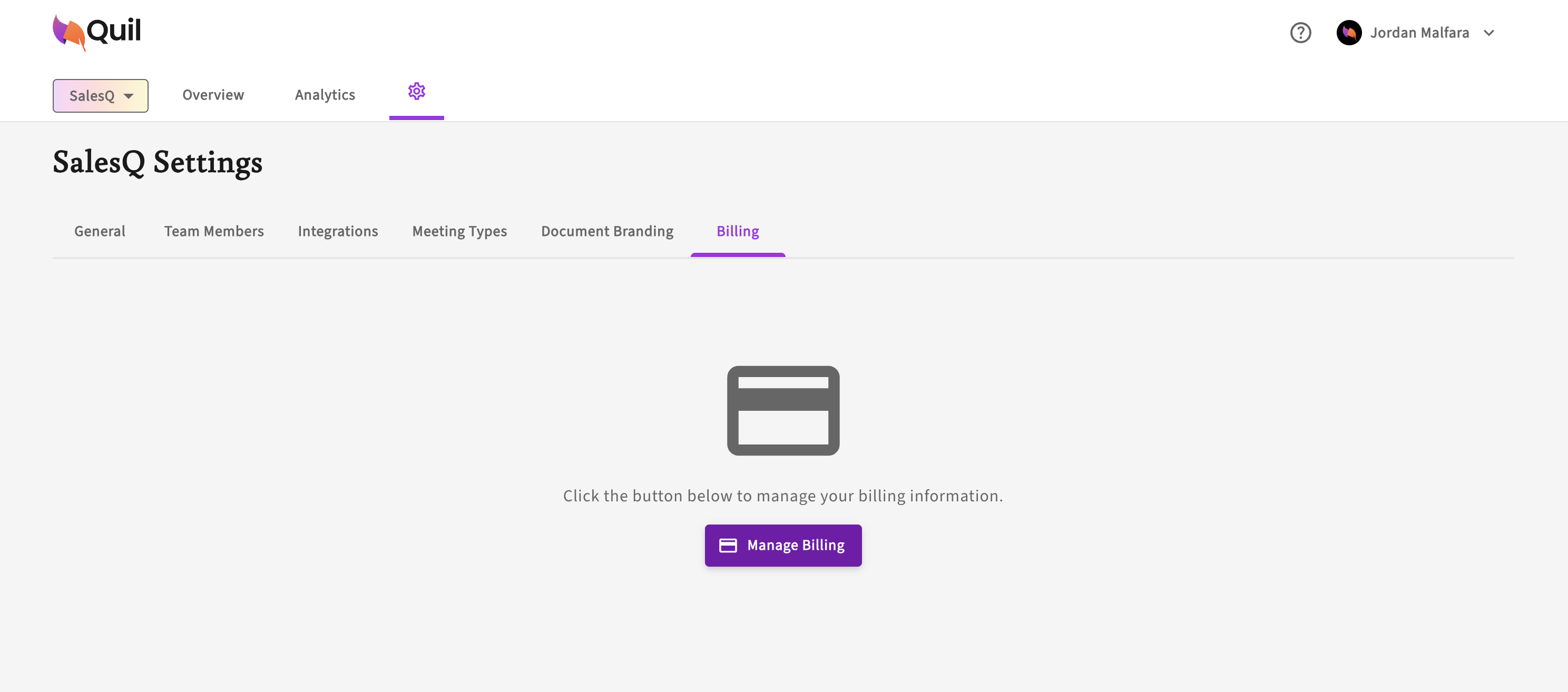Image resolution: width=1568 pixels, height=692 pixels.
Task: Open the SalesQ workspace dropdown
Action: pyautogui.click(x=101, y=95)
